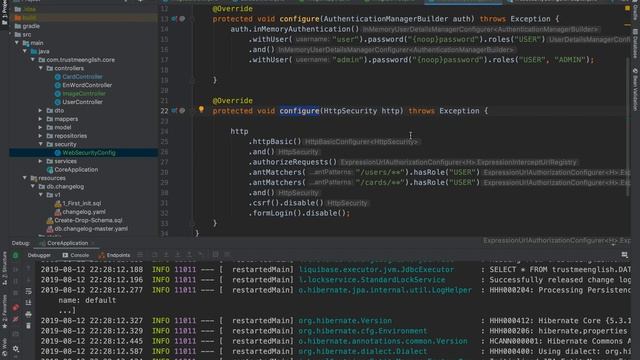Collapse the db.changelog folder
Image resolution: width=640 pixels, height=360 pixels.
tap(33, 187)
